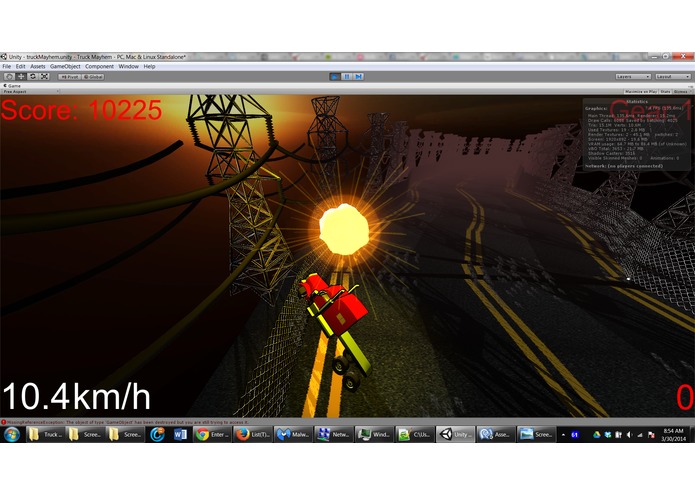The image size is (695, 494).
Task: Stop play mode with the Play button
Action: tap(335, 77)
